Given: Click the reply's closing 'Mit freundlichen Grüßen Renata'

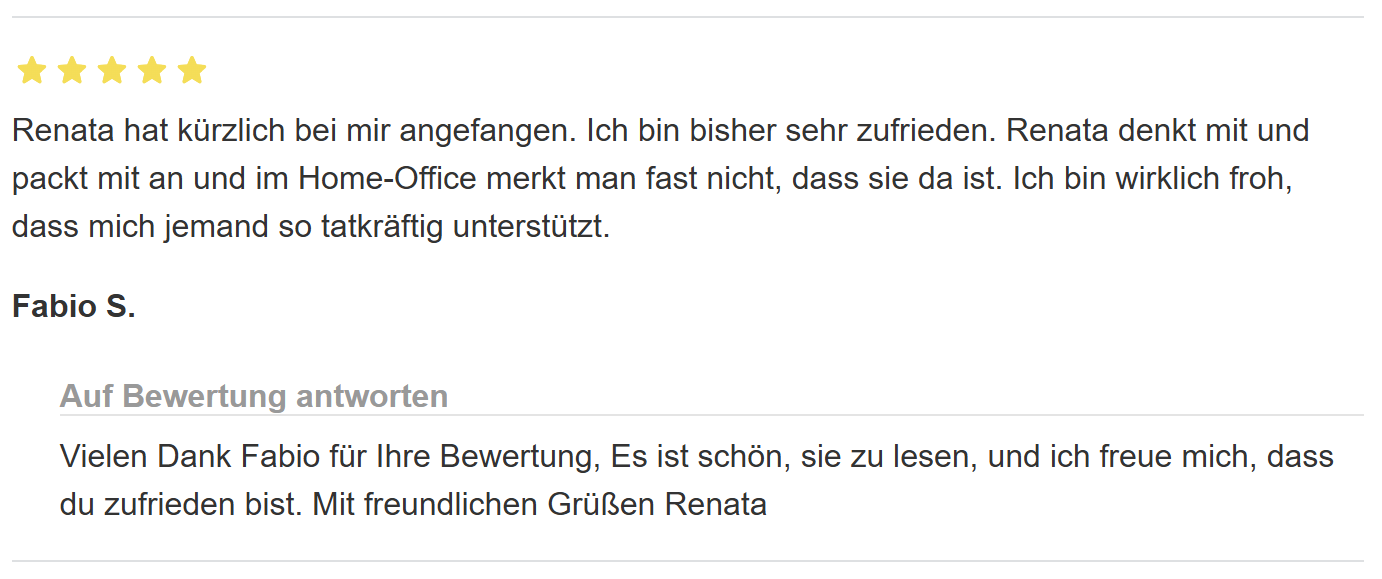Looking at the screenshot, I should pos(539,504).
